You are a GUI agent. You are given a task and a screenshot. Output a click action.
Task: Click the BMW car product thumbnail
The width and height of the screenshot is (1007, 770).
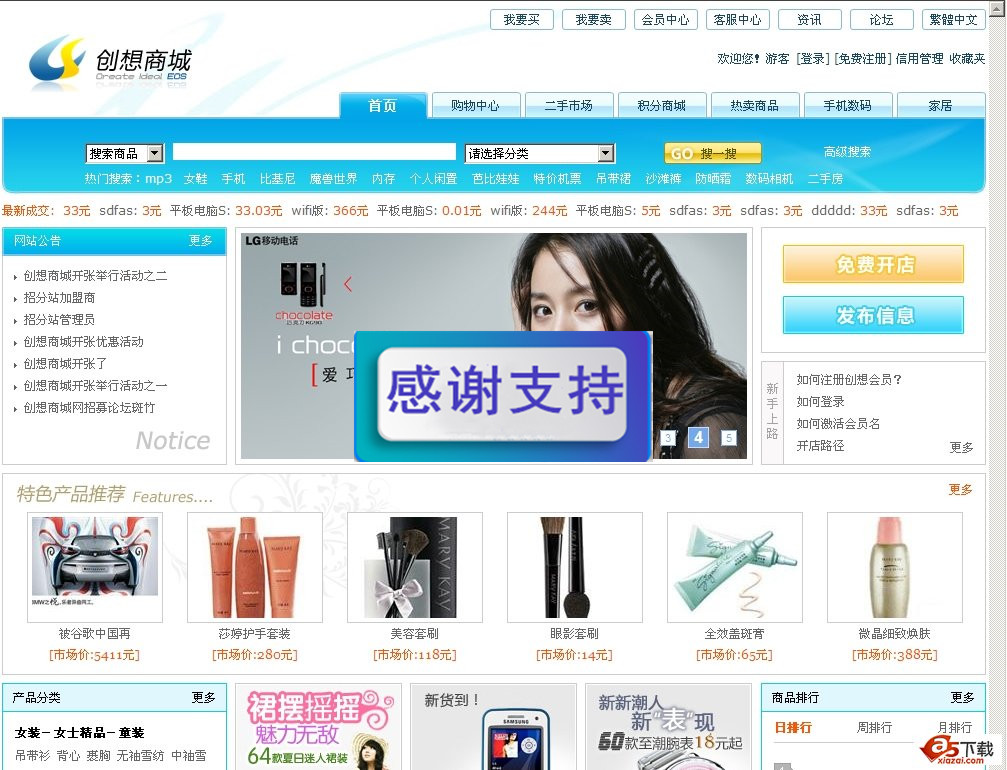click(x=95, y=567)
